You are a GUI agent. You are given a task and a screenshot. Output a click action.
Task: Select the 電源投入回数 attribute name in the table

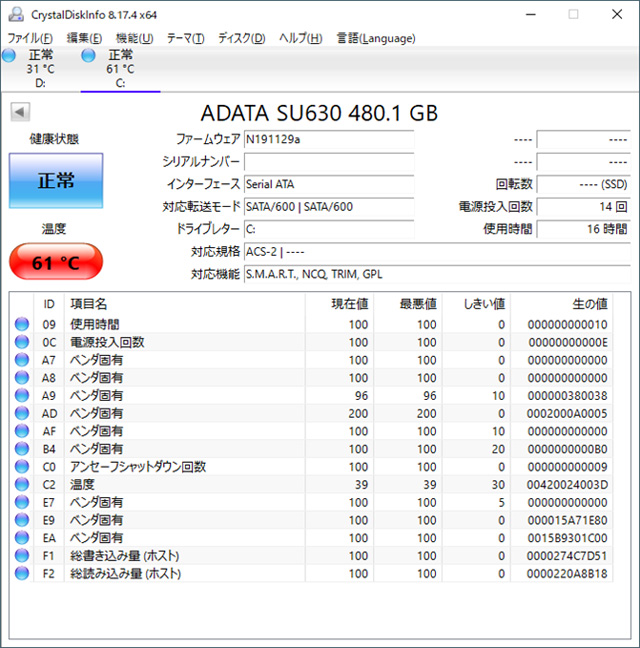pyautogui.click(x=107, y=342)
